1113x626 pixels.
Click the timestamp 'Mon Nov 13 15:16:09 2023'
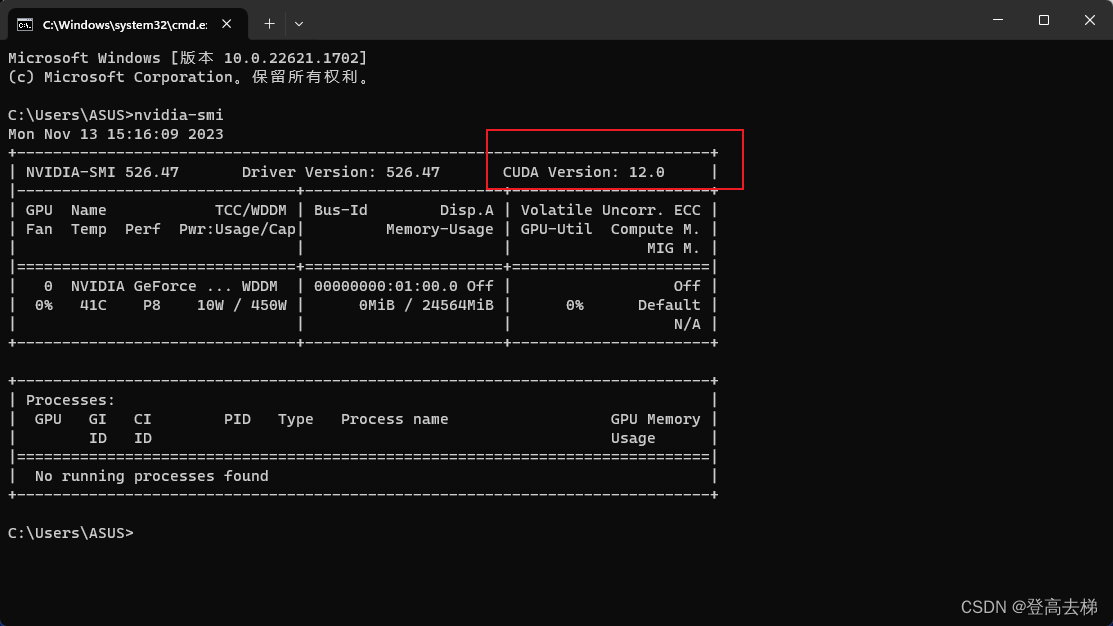[x=116, y=134]
